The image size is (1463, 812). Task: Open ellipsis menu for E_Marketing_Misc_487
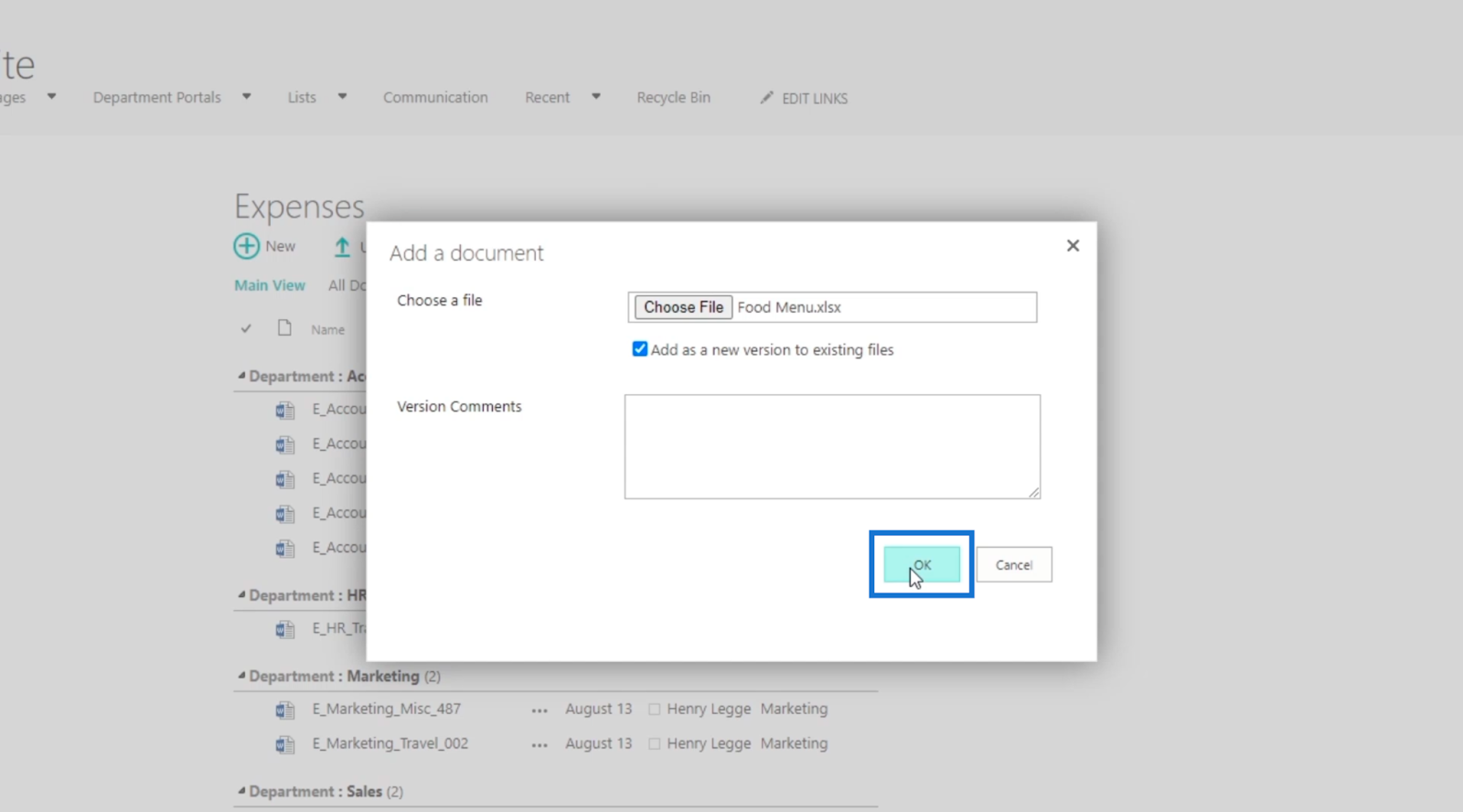pyautogui.click(x=539, y=710)
